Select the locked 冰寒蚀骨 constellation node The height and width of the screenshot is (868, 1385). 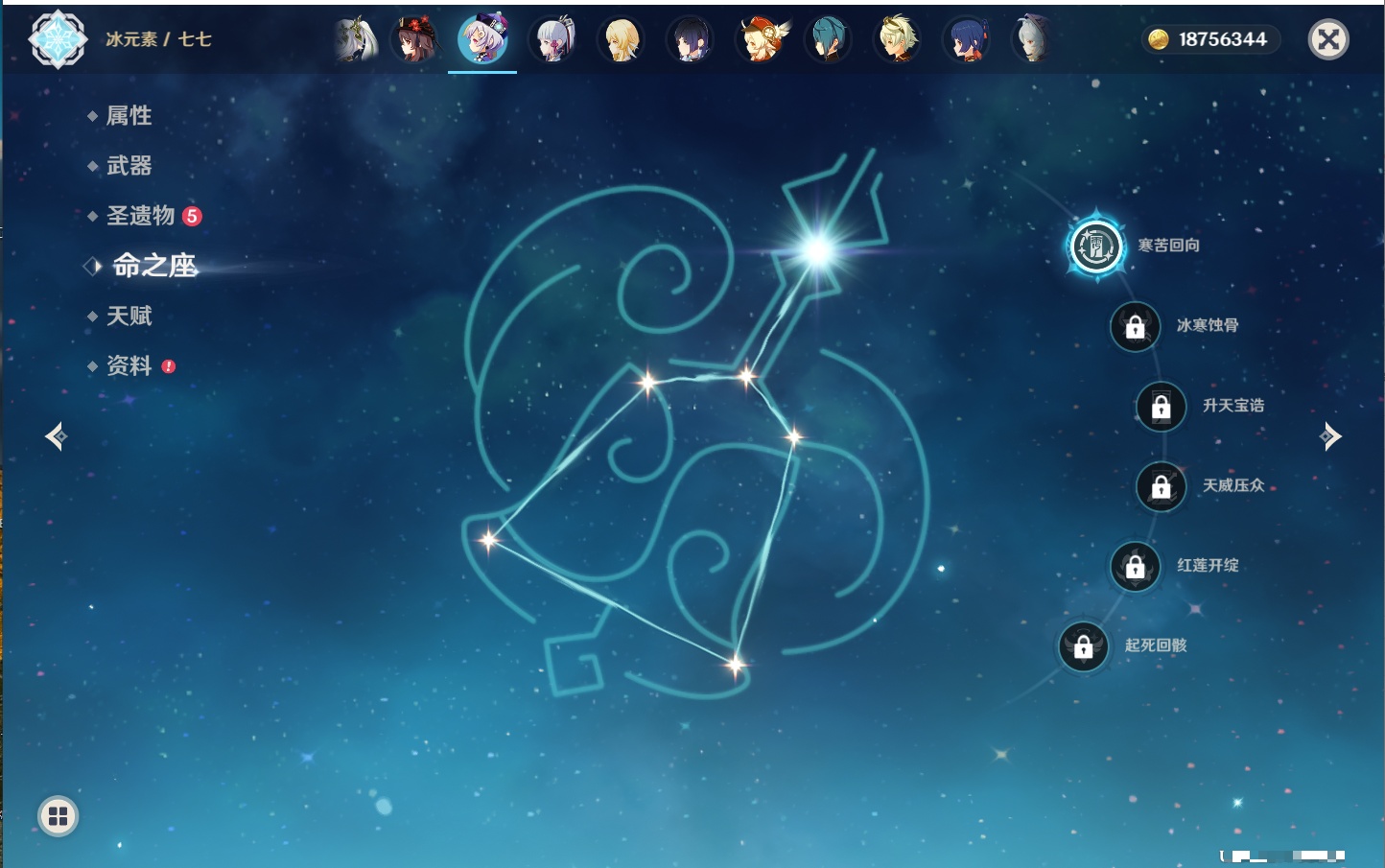point(1136,326)
